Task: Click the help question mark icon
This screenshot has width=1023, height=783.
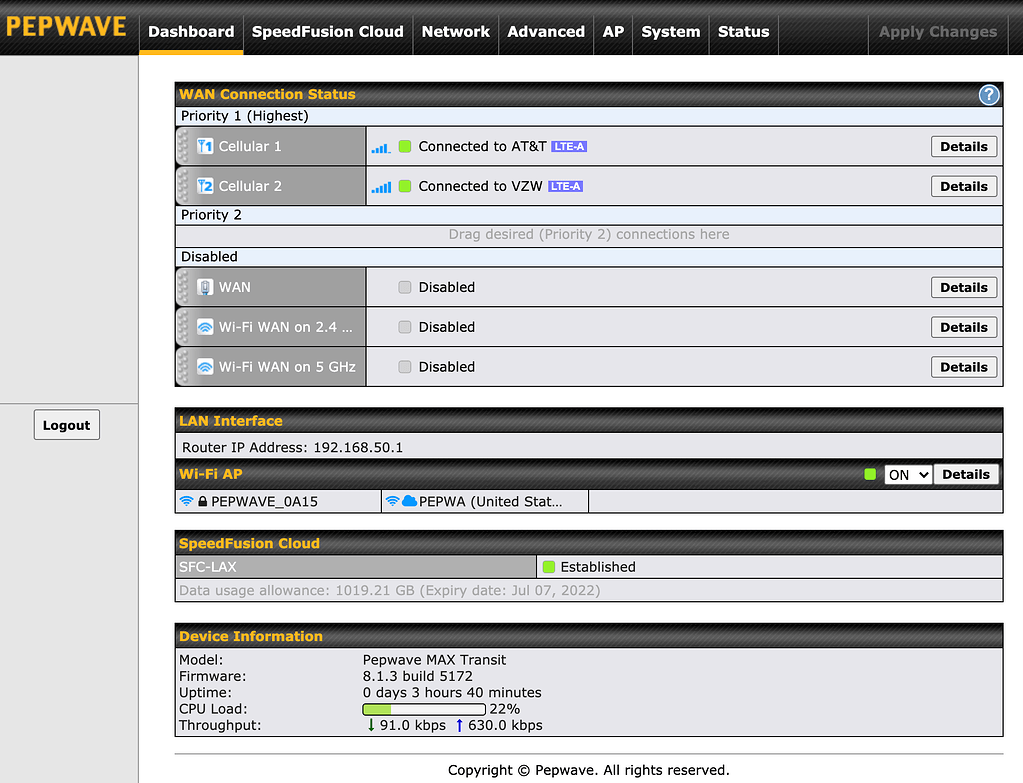Action: coord(988,95)
